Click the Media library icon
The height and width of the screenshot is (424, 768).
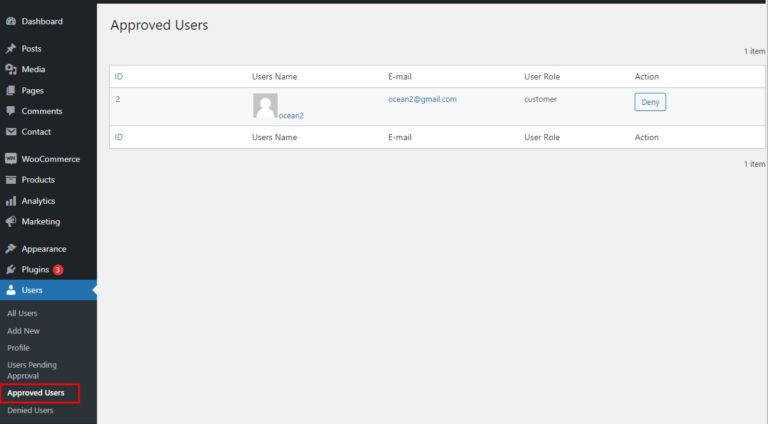(11, 69)
